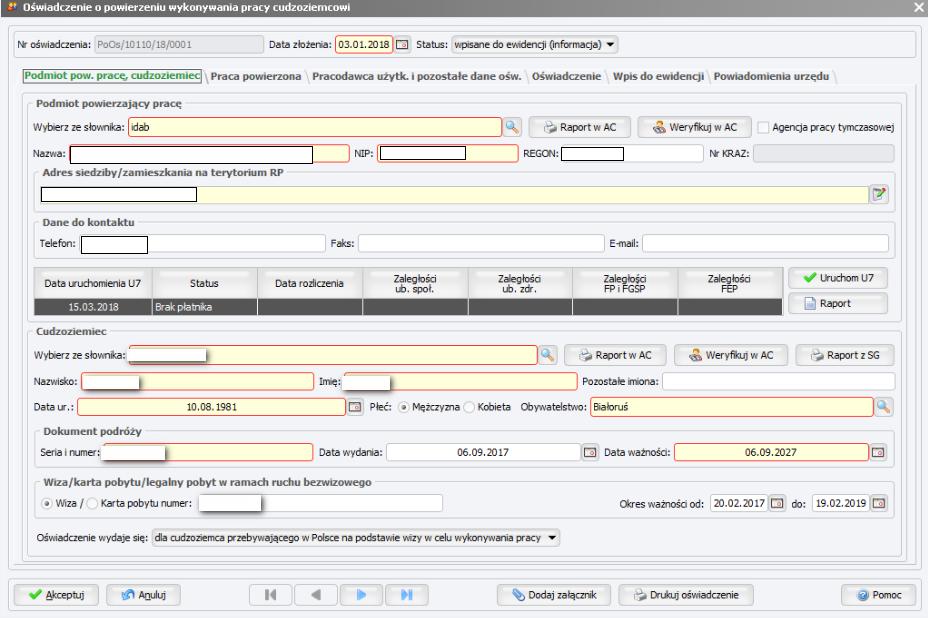Search the Podmiot dictionary with magnifier icon

pos(512,127)
